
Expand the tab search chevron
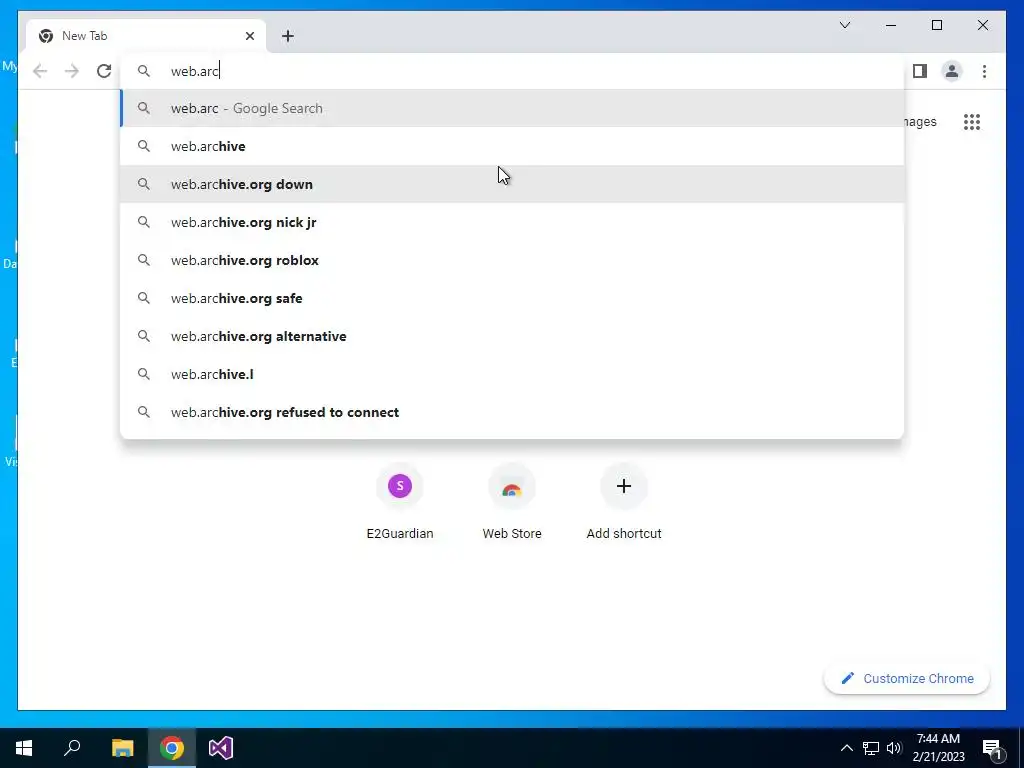pyautogui.click(x=844, y=25)
